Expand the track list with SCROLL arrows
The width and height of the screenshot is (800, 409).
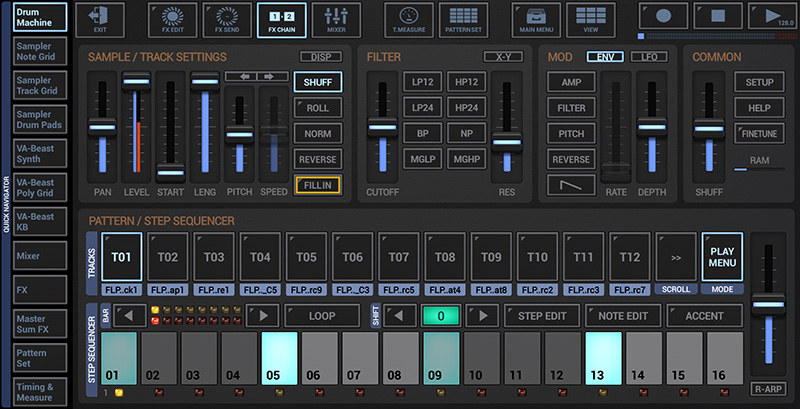676,258
